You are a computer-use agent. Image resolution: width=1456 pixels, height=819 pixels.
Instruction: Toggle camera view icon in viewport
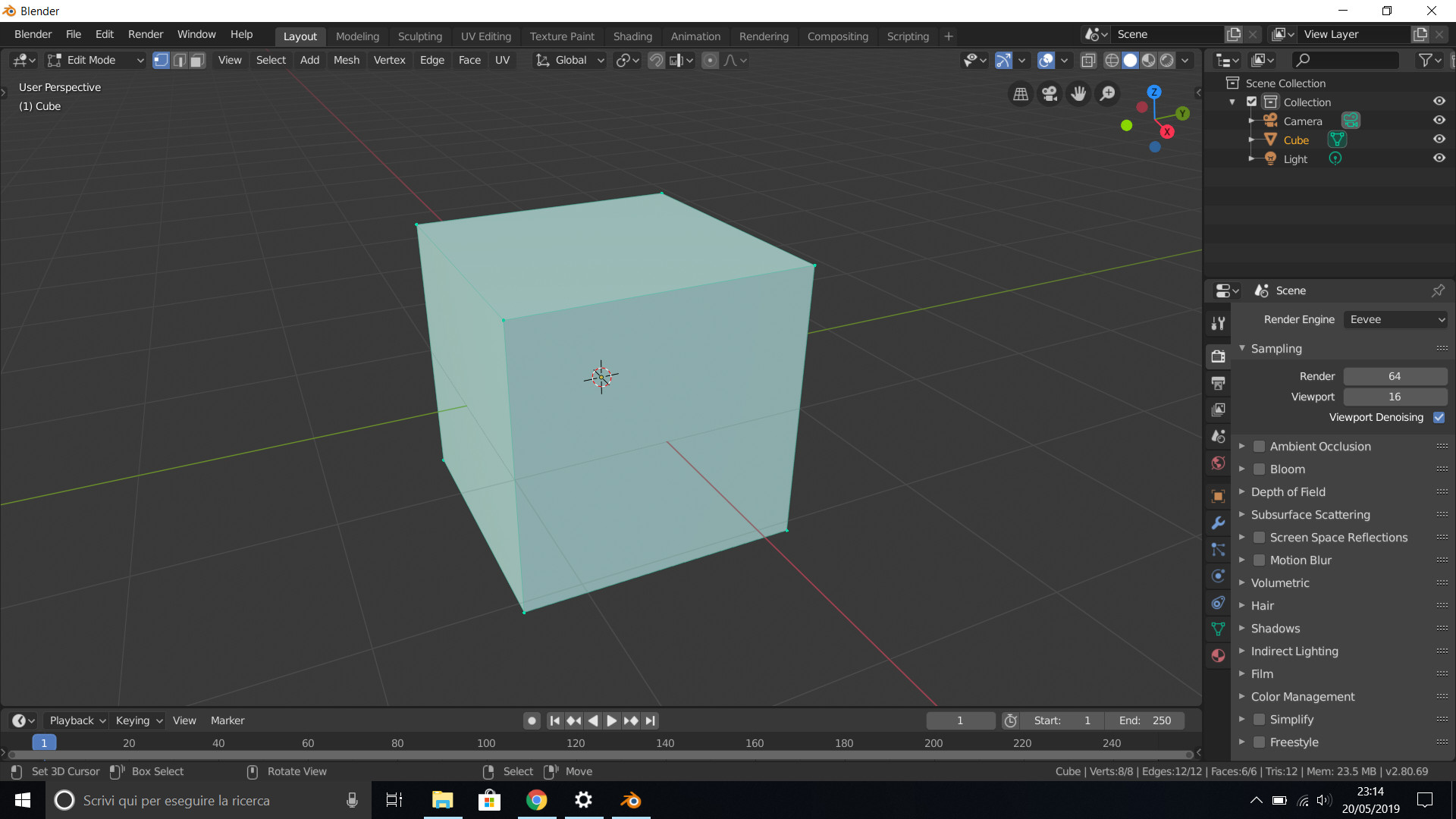(x=1050, y=93)
